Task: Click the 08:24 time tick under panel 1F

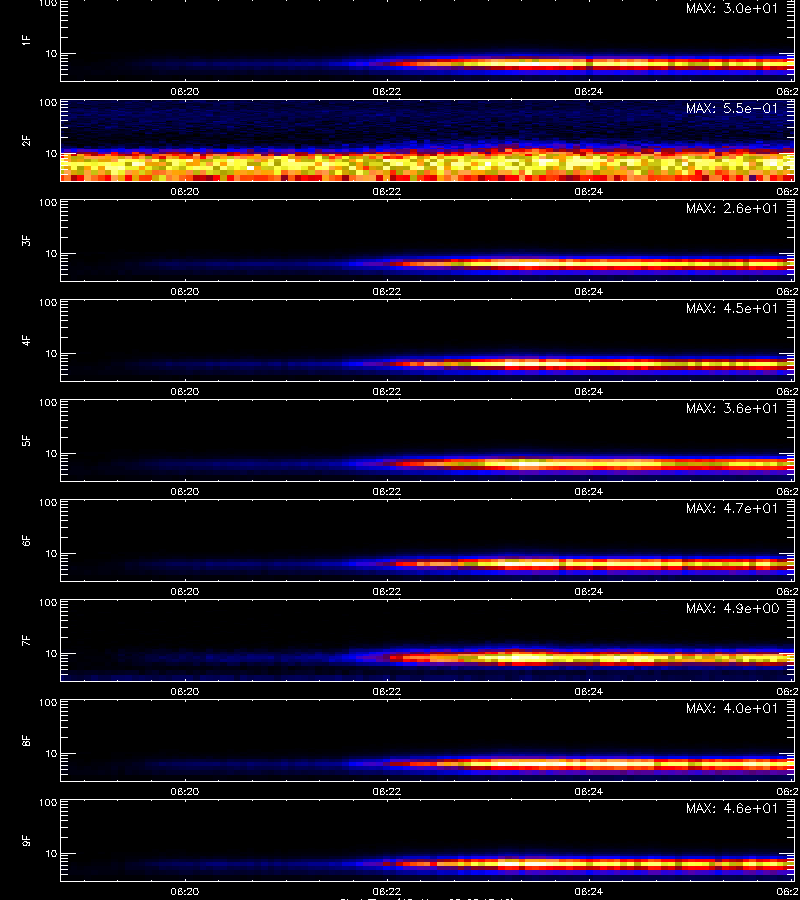Action: point(589,92)
